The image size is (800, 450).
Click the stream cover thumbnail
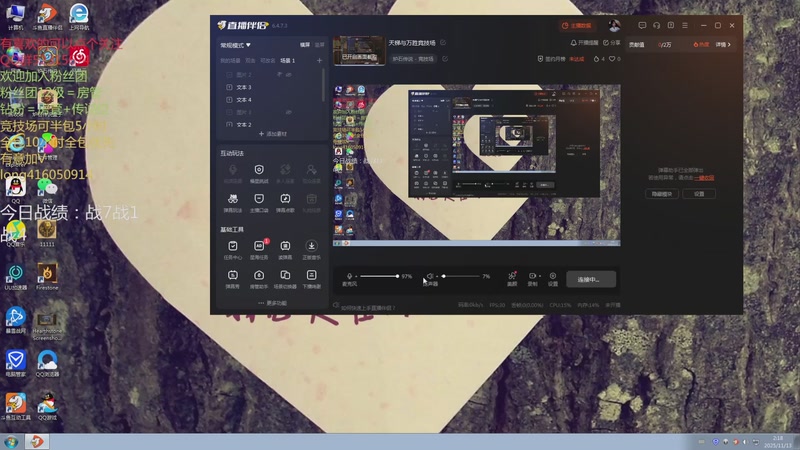[359, 51]
